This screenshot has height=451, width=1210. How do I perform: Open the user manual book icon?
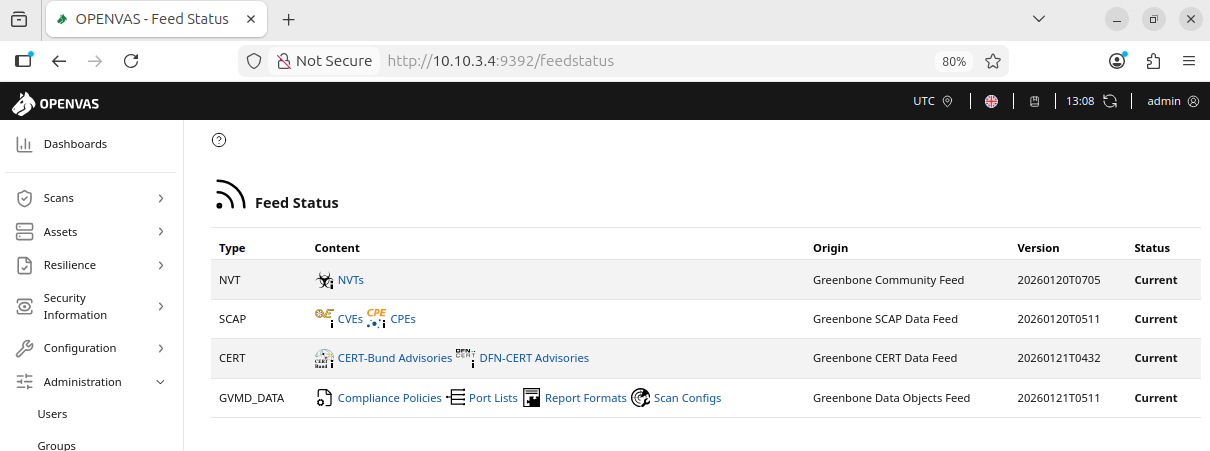(x=1035, y=101)
